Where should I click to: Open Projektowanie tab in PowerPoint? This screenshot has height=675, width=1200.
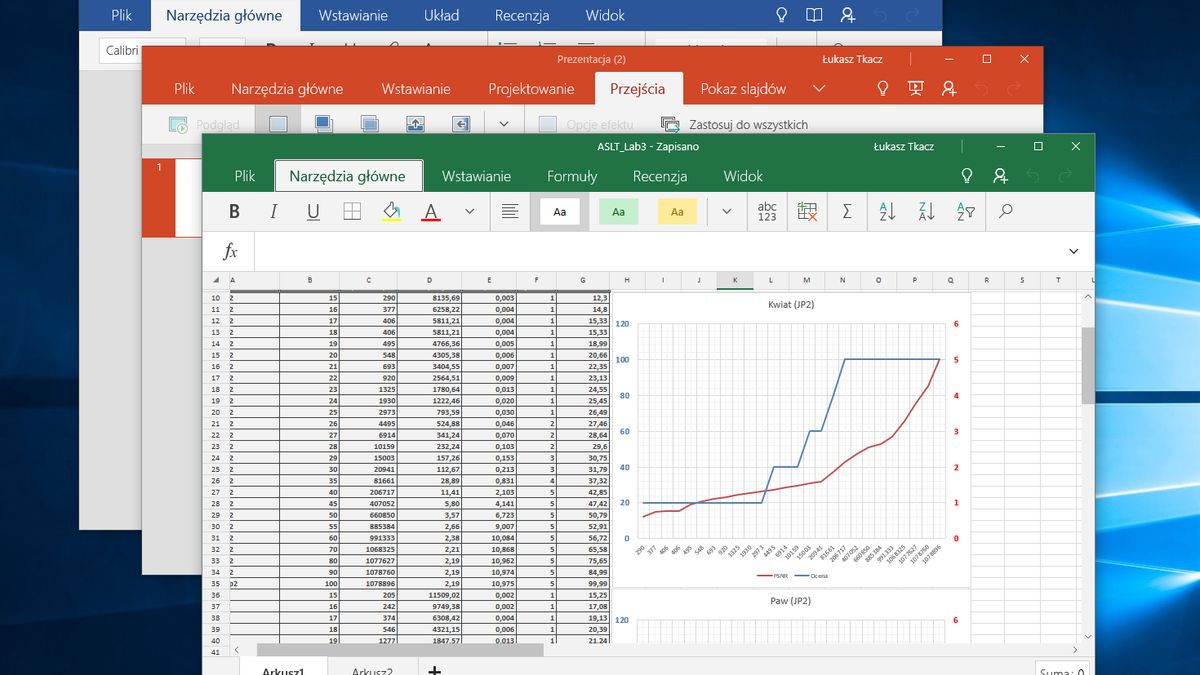(531, 88)
